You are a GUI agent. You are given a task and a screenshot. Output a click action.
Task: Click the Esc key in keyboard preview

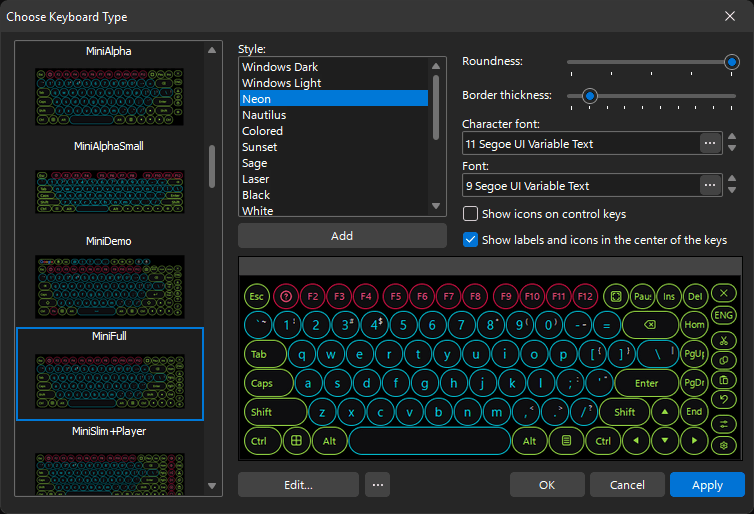(257, 296)
